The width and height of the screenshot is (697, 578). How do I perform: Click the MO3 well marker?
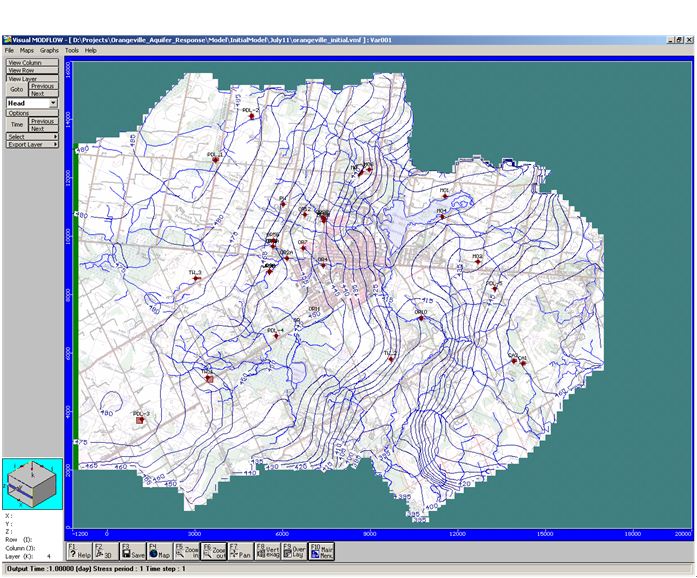(478, 262)
